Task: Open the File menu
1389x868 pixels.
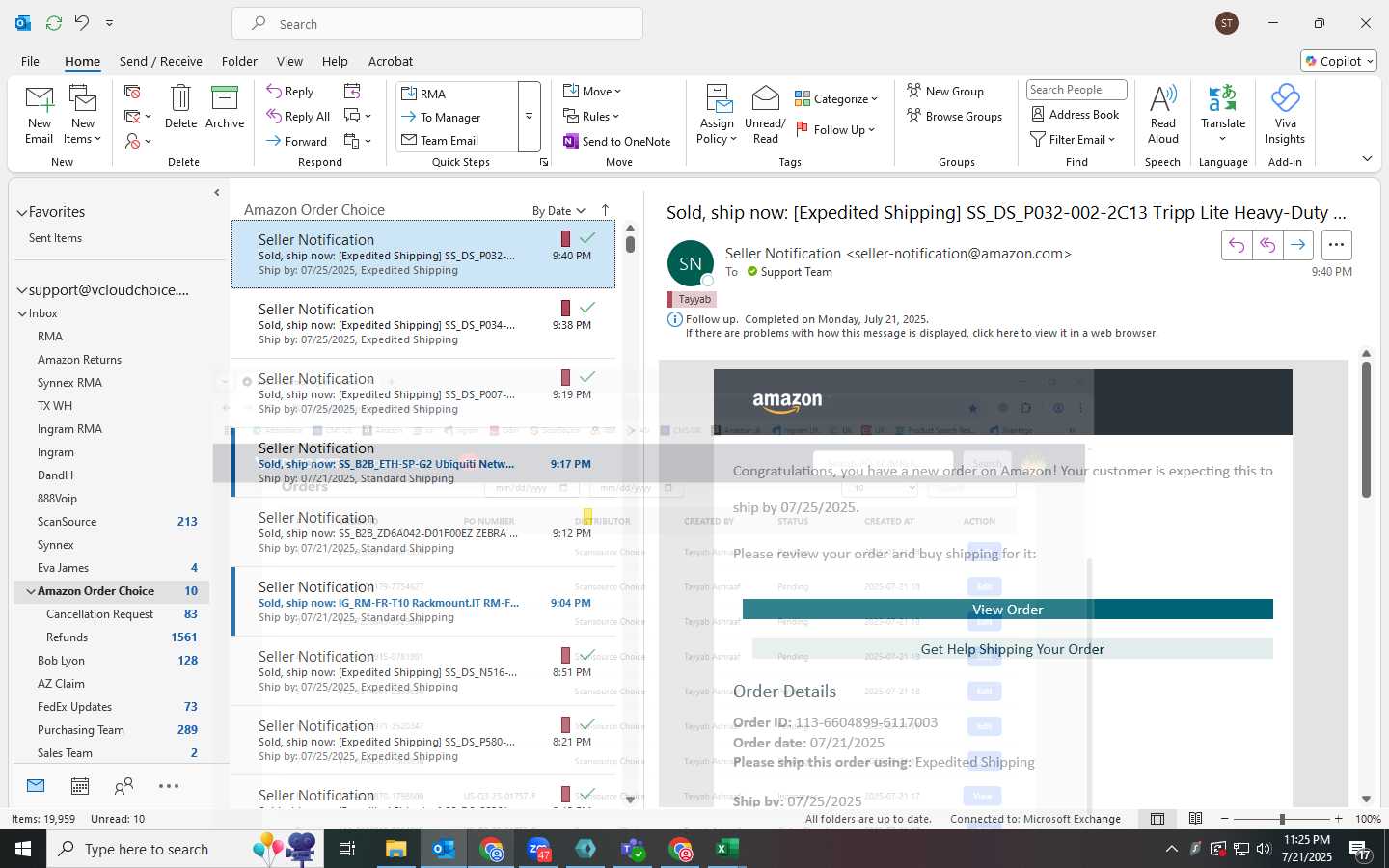Action: [30, 61]
